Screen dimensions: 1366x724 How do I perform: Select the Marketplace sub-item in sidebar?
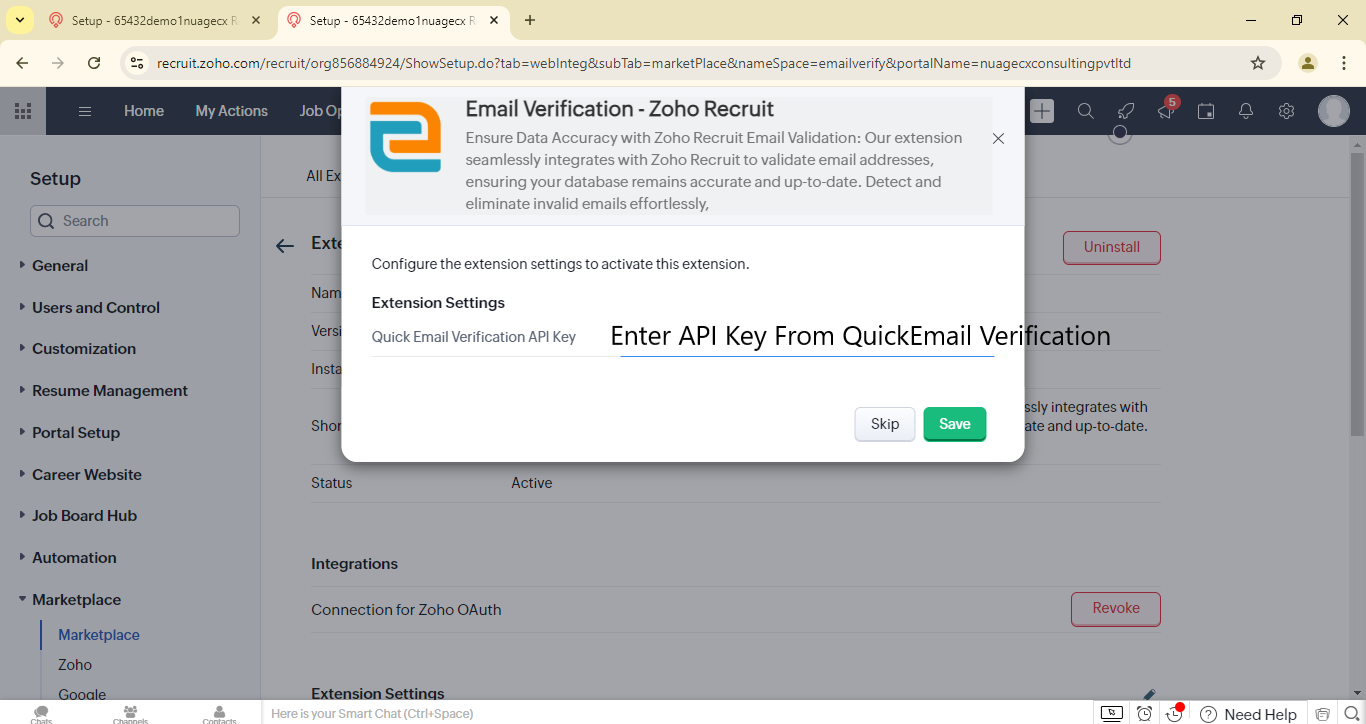click(99, 634)
